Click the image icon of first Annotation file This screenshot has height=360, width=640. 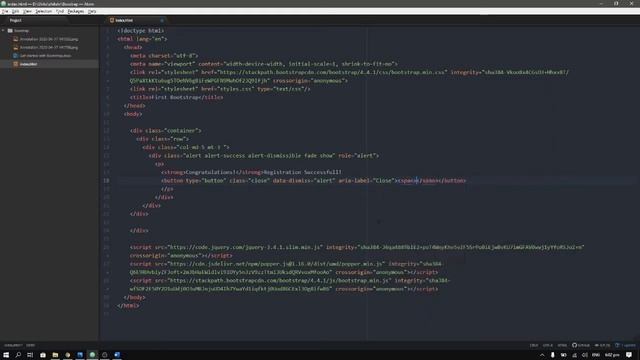pos(16,39)
